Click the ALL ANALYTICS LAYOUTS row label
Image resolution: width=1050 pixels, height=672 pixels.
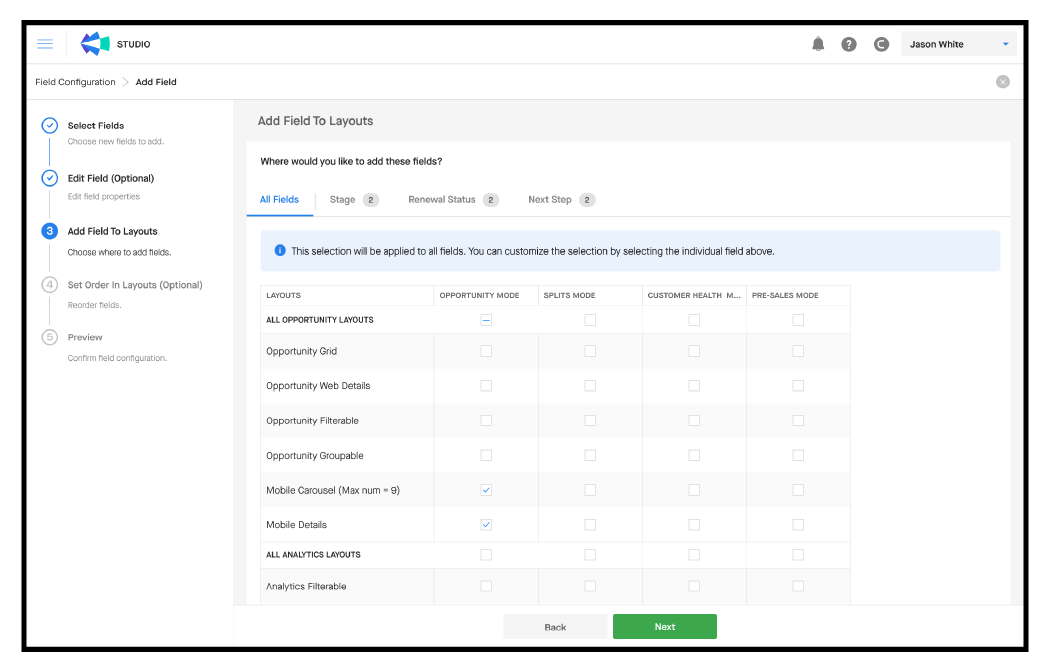pos(313,554)
